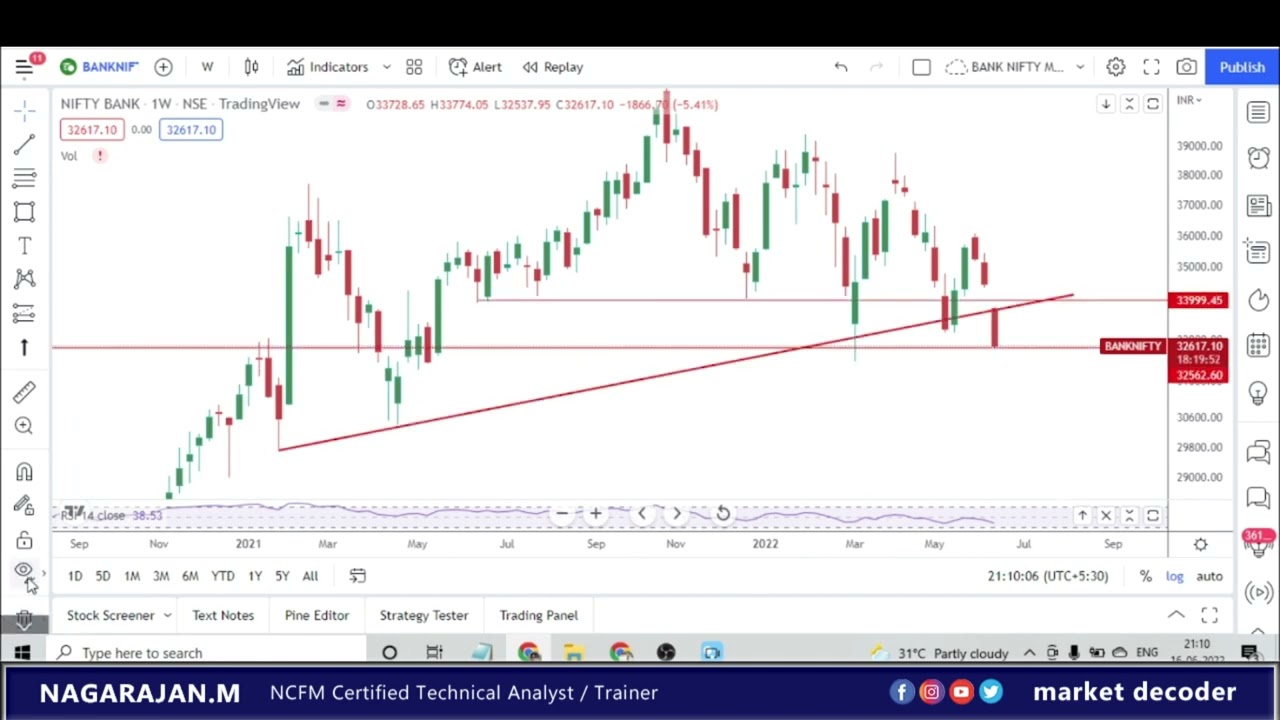The image size is (1280, 720).
Task: Toggle percent scale mode
Action: (x=1146, y=576)
